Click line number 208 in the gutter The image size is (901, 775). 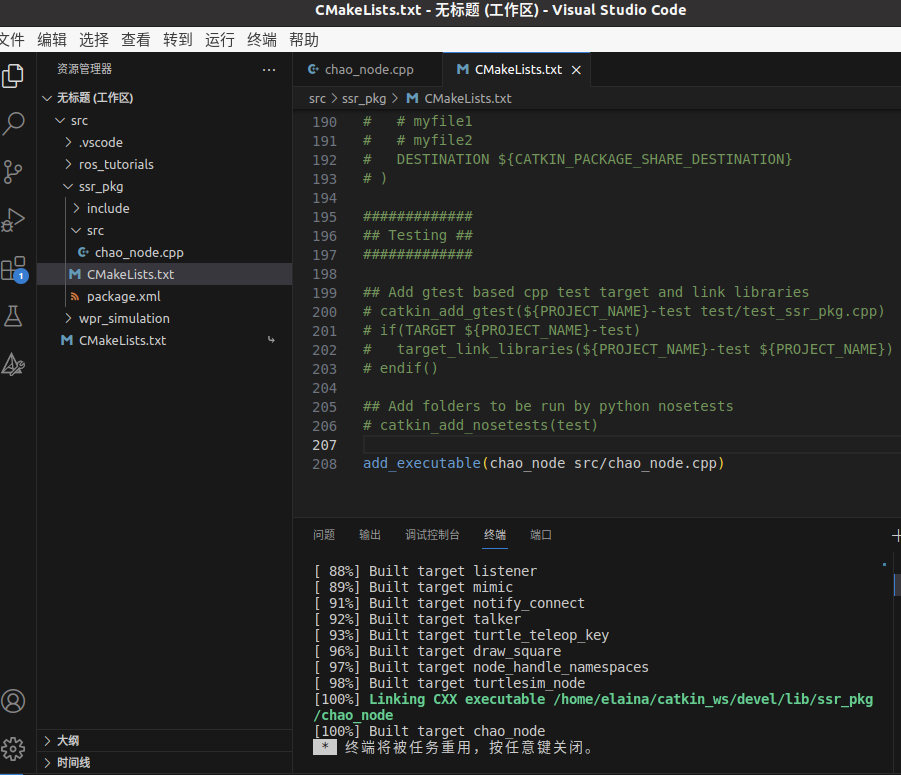pyautogui.click(x=325, y=464)
